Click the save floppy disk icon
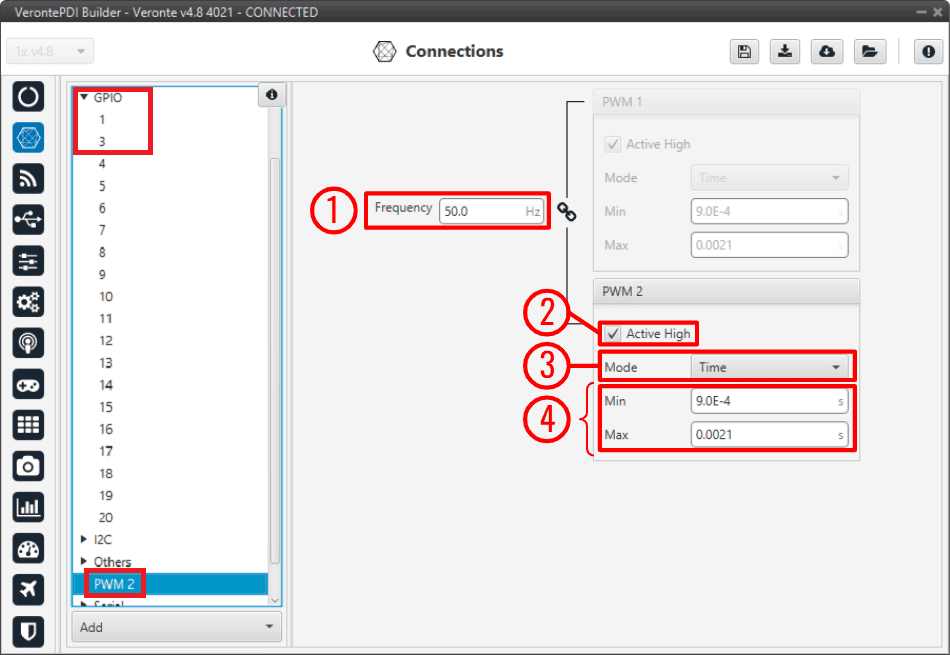Viewport: 950px width, 655px height. click(x=744, y=52)
